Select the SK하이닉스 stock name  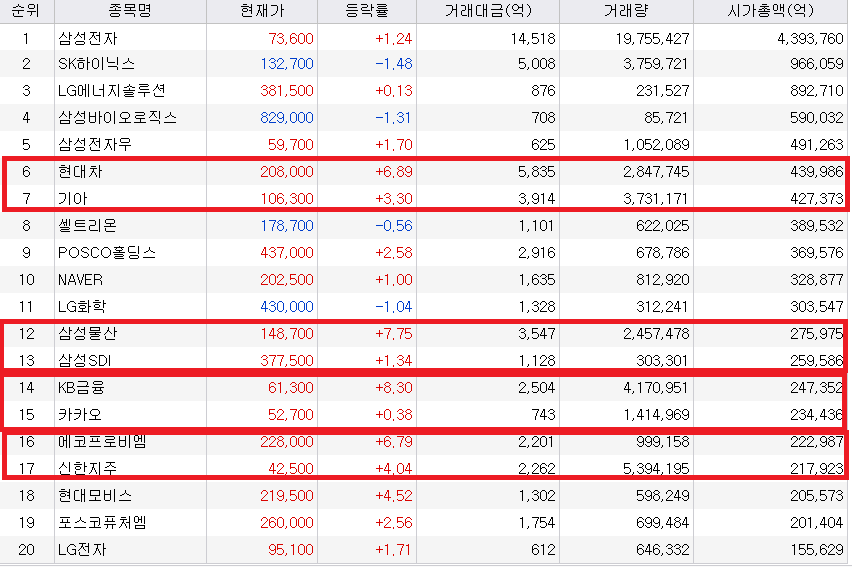tap(96, 64)
